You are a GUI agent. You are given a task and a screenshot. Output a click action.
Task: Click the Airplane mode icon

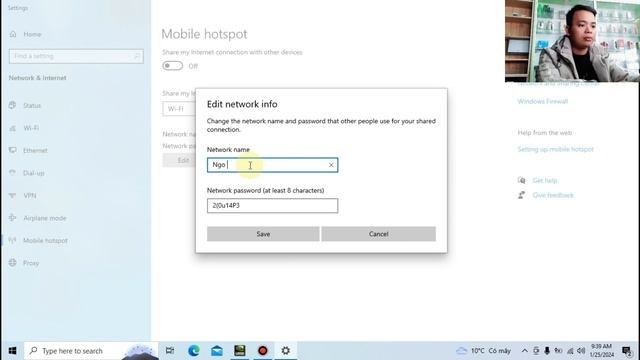(13, 218)
